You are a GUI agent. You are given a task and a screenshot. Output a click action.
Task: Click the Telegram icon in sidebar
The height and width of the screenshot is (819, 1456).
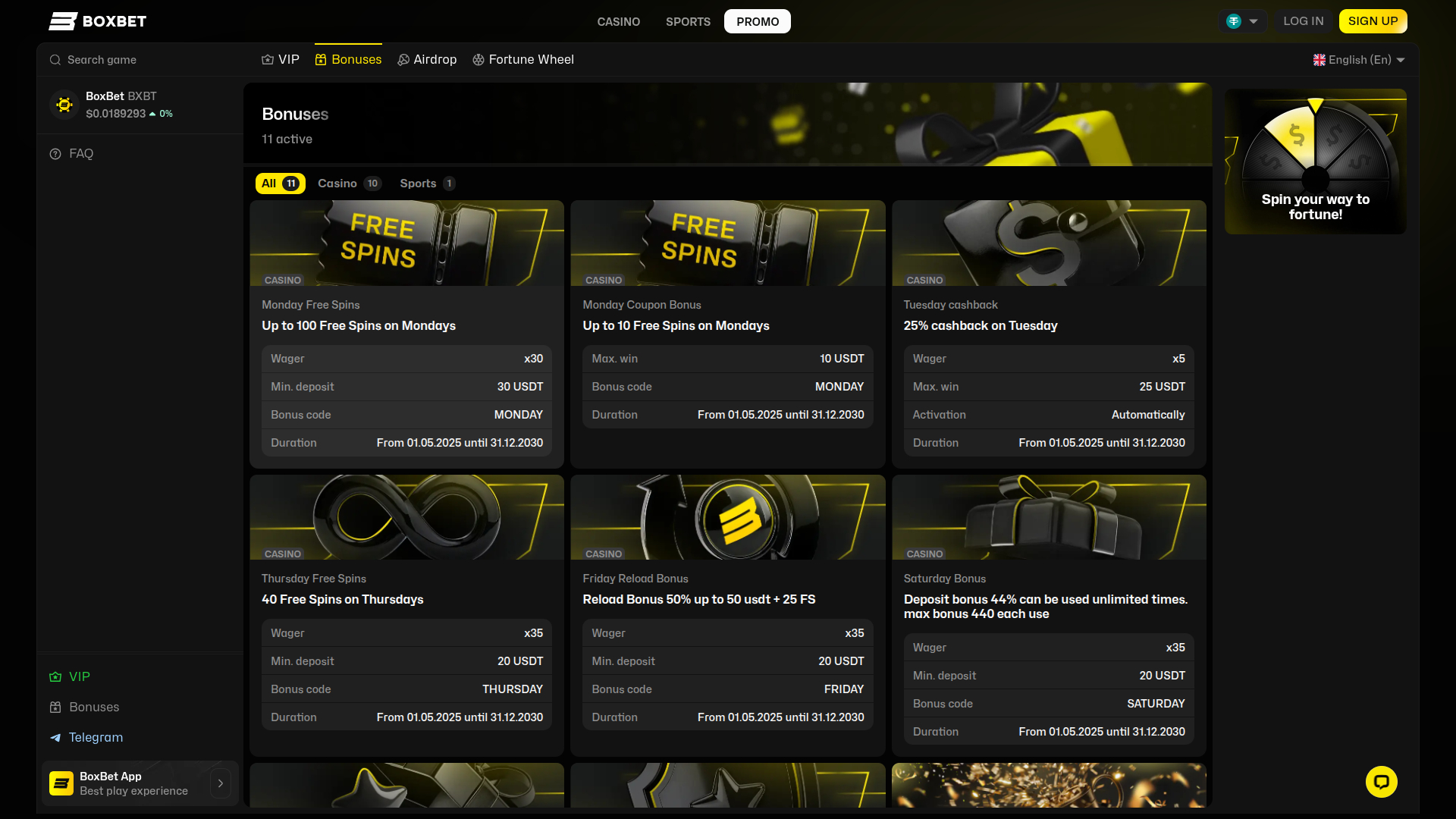click(54, 737)
